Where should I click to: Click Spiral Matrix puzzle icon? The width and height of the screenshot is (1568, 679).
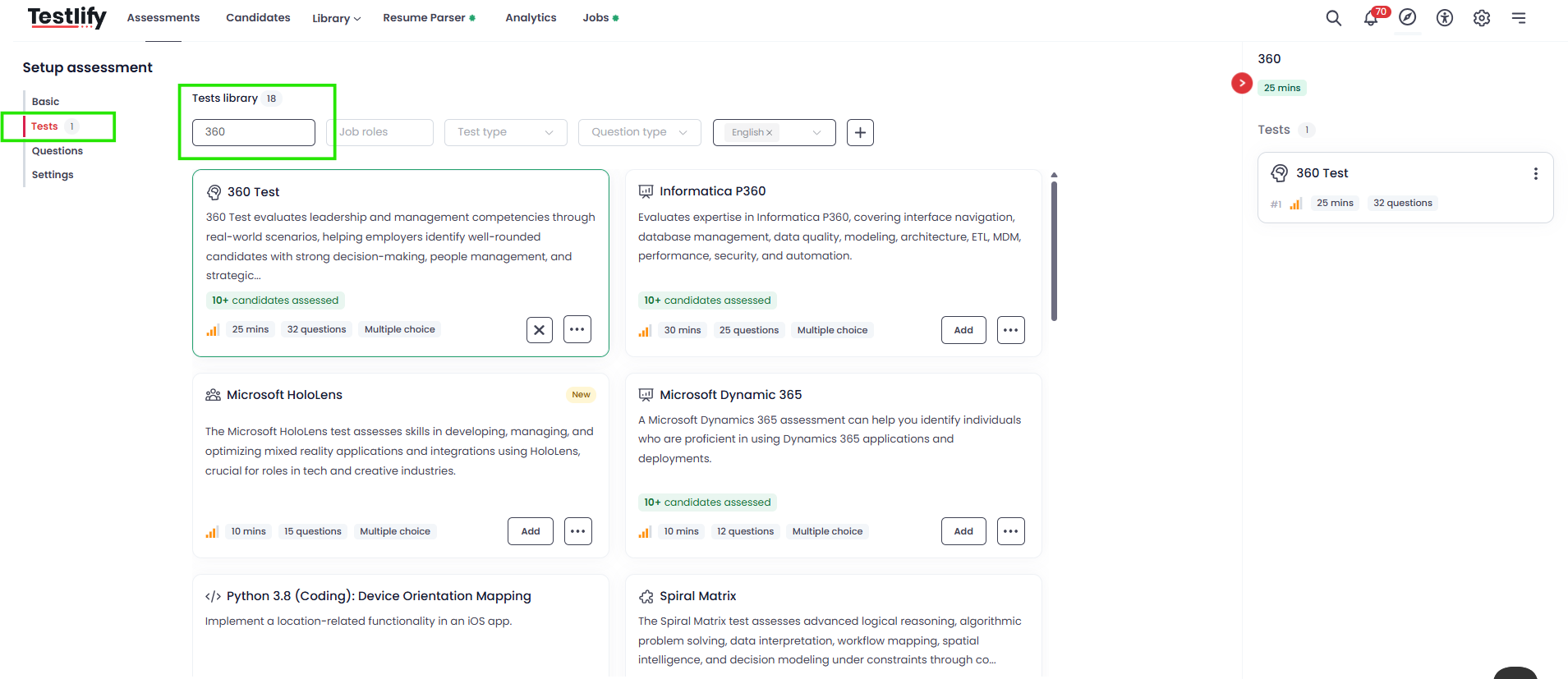(646, 597)
